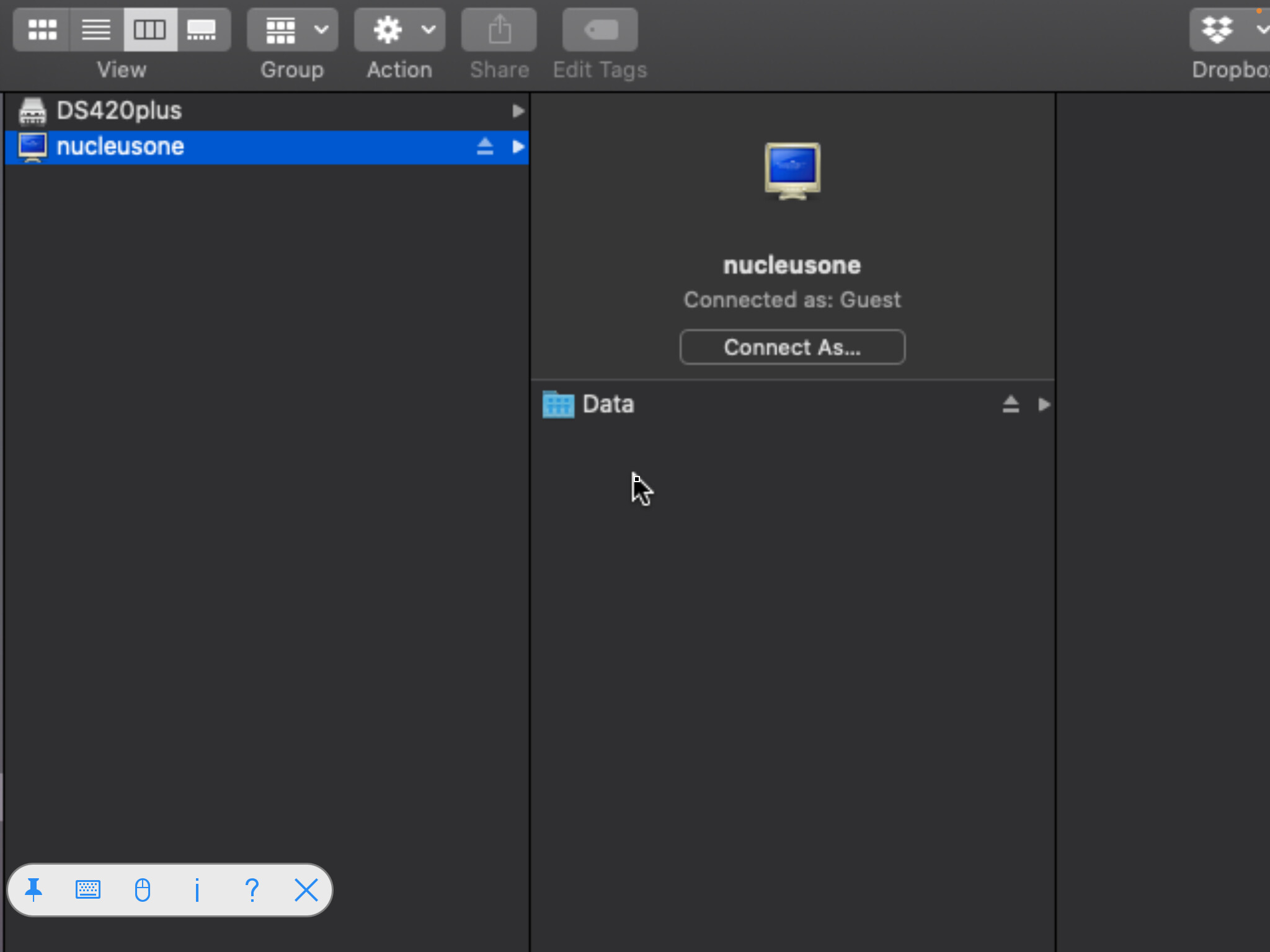The height and width of the screenshot is (952, 1270).
Task: Open the Action gear menu
Action: 400,30
